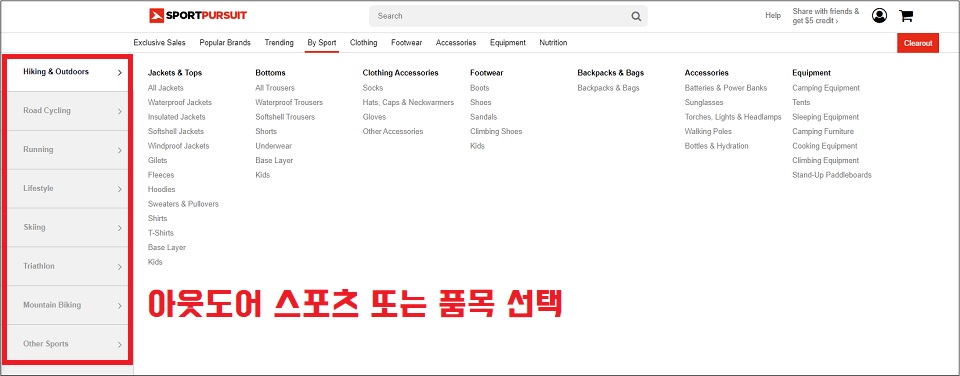960x376 pixels.
Task: Open Shorts link under Bottoms
Action: 266,132
